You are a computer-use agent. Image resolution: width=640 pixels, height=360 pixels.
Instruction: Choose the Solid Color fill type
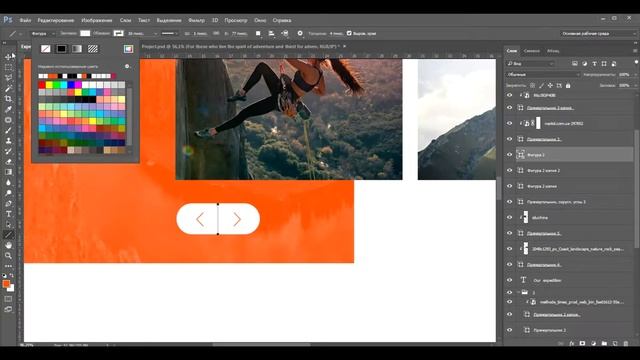click(x=61, y=49)
